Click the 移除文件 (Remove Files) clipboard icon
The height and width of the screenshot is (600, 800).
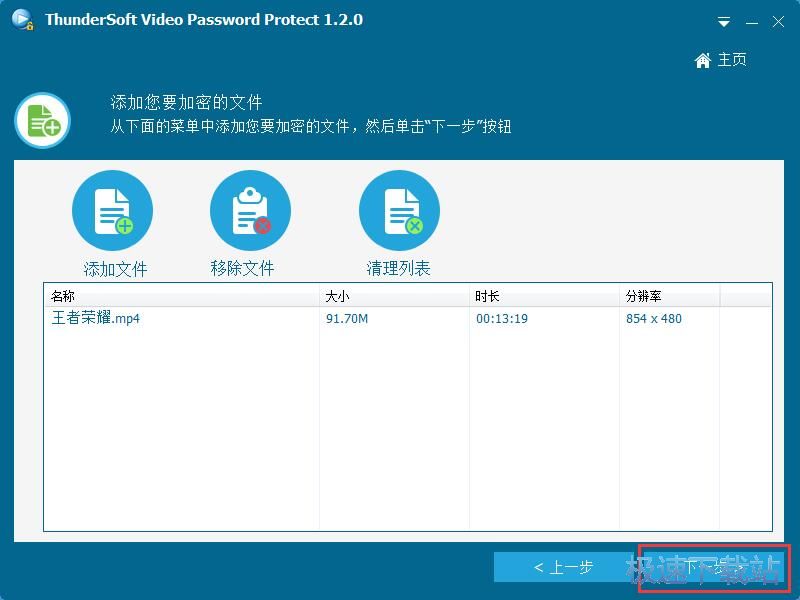click(x=250, y=209)
